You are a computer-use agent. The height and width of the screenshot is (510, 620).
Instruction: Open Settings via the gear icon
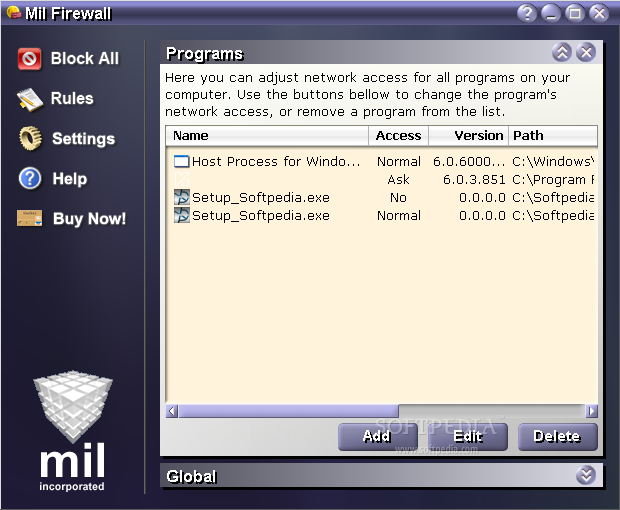[x=30, y=138]
